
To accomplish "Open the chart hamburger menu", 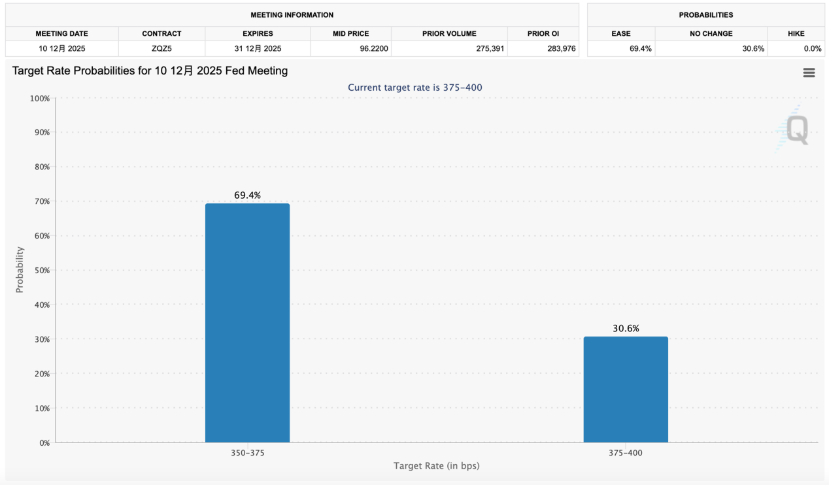I will tap(808, 72).
